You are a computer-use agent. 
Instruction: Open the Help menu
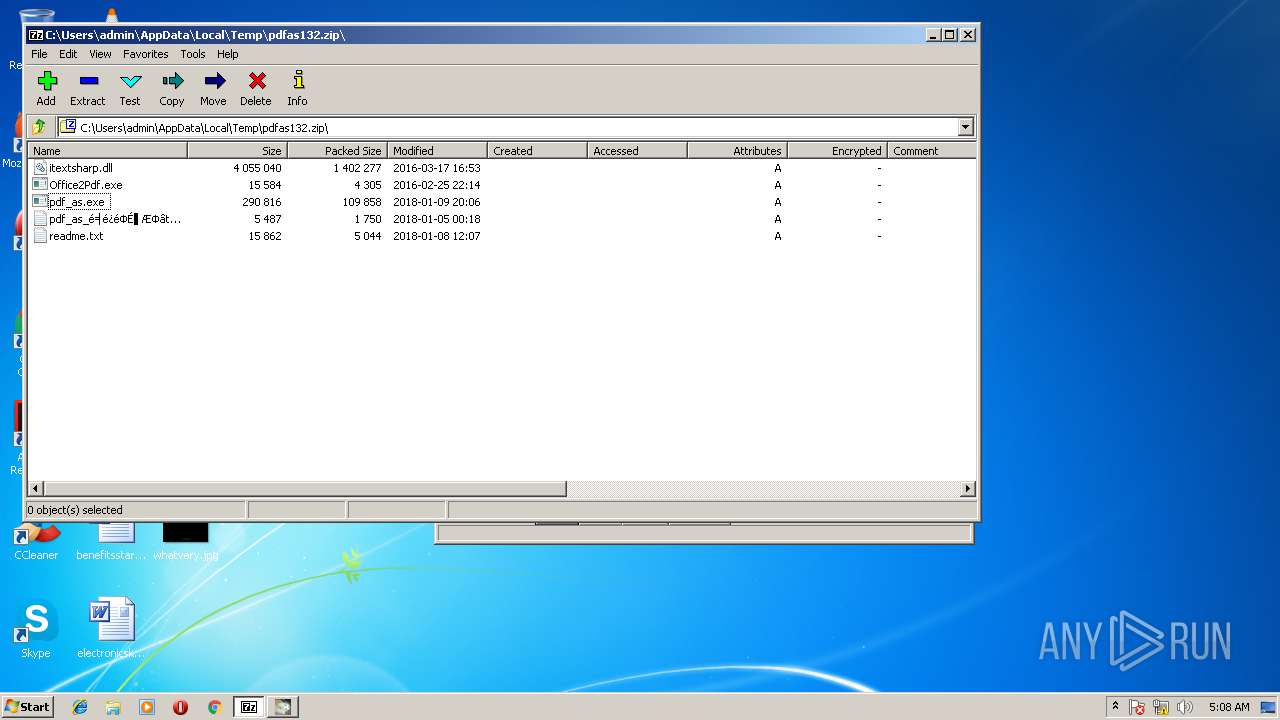(x=228, y=54)
